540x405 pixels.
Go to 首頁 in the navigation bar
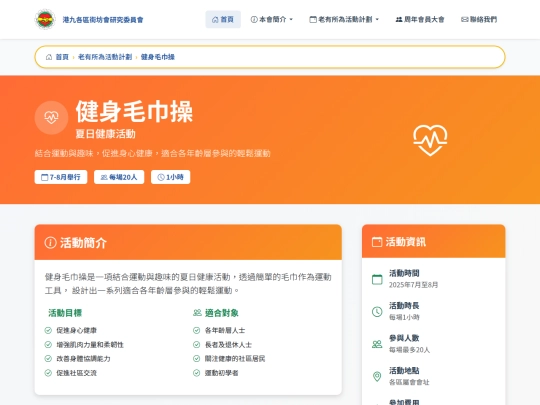(x=223, y=19)
